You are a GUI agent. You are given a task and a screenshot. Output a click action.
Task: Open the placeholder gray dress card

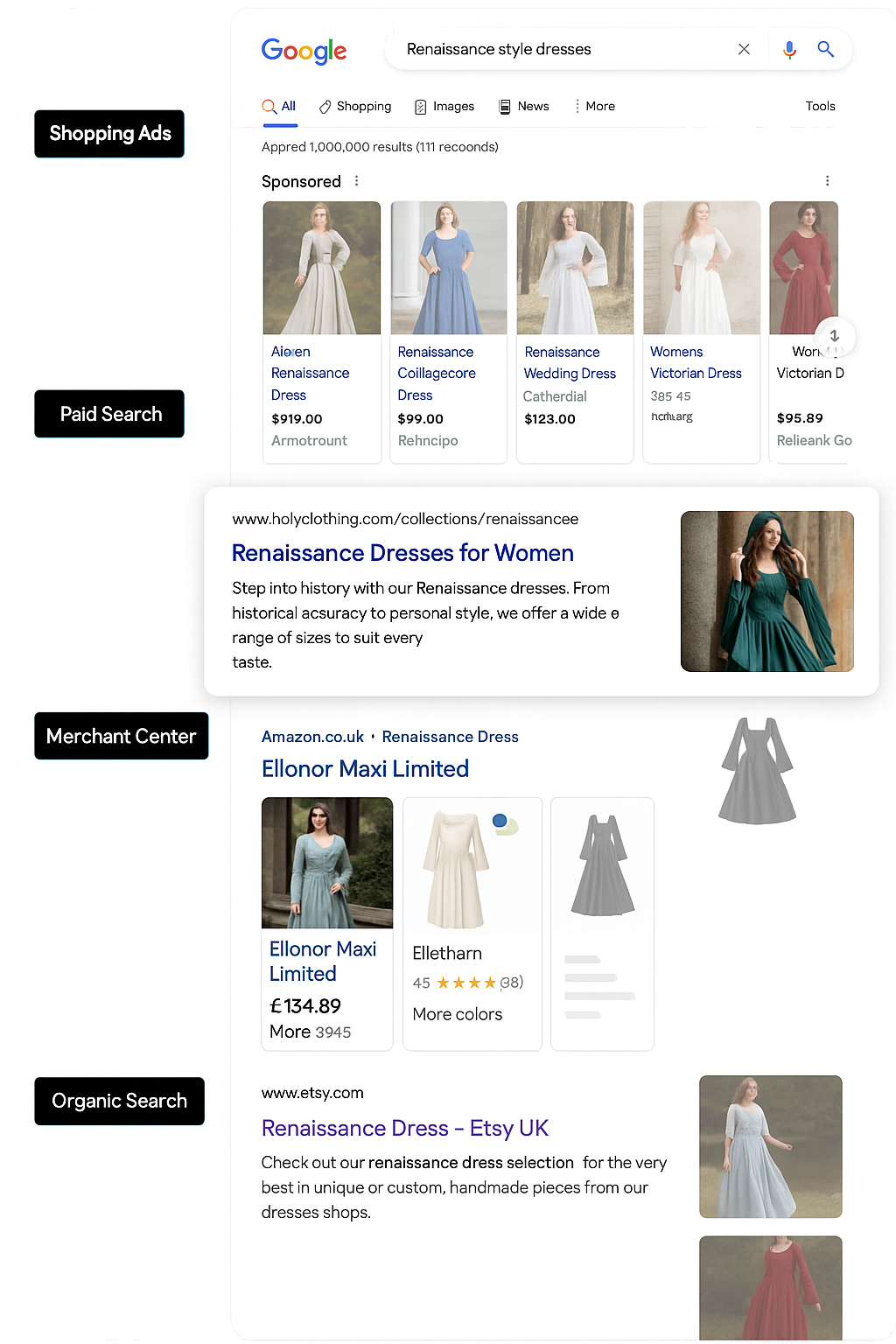pos(603,924)
